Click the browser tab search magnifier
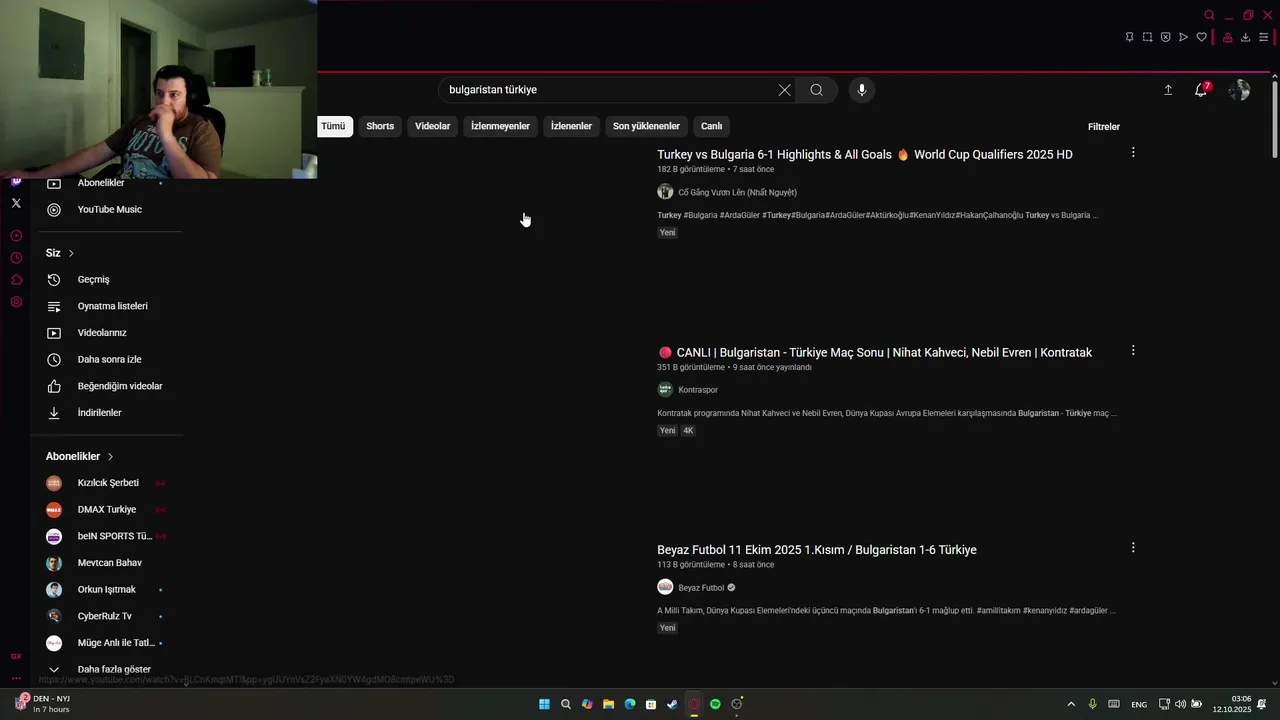This screenshot has height=720, width=1280. pos(1209,15)
